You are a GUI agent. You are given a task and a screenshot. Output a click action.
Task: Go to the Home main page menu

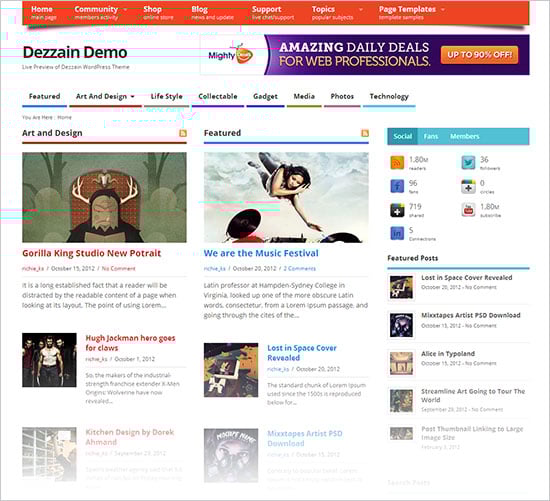tap(42, 13)
